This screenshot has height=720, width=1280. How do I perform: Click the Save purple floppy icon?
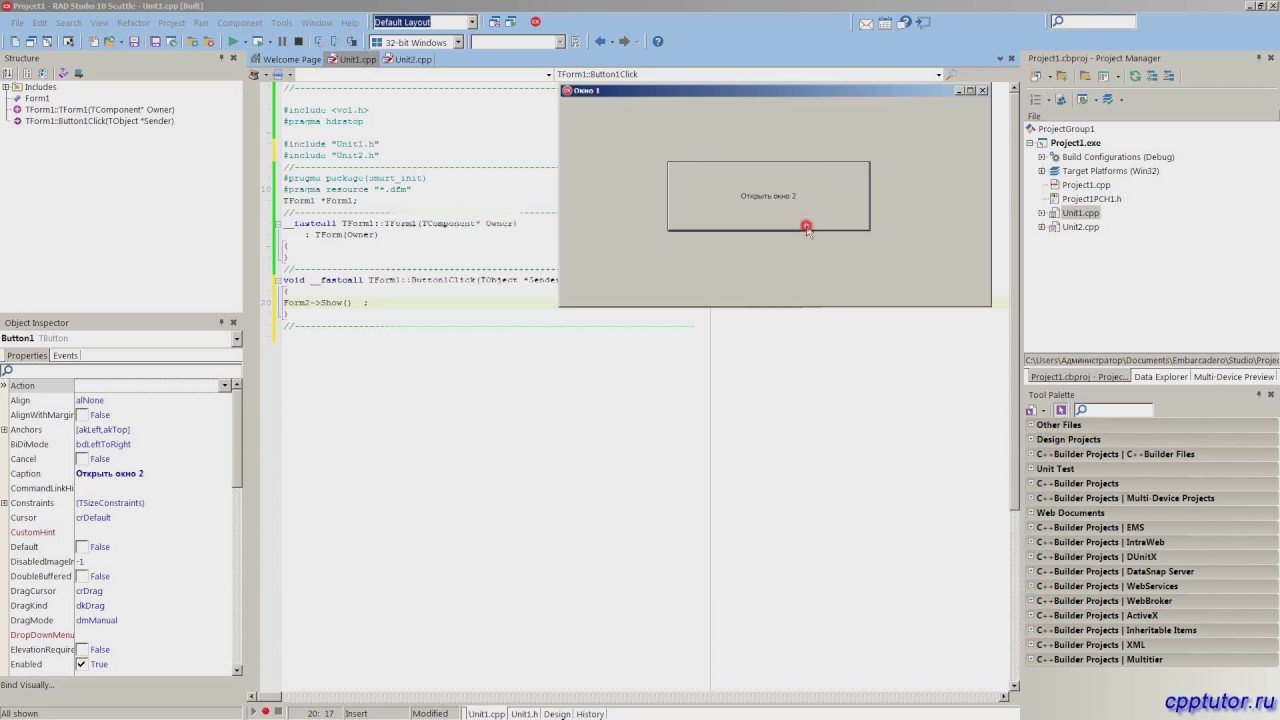134,42
